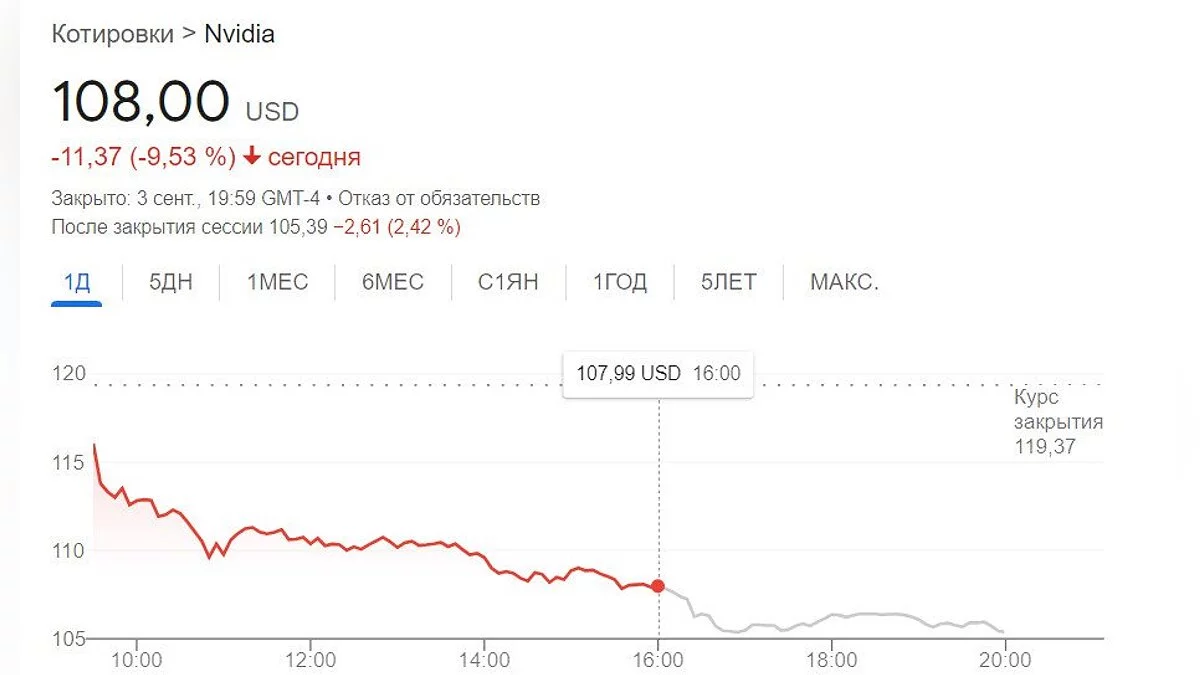
Task: Click the Nvidia breadcrumb title
Action: pos(239,34)
